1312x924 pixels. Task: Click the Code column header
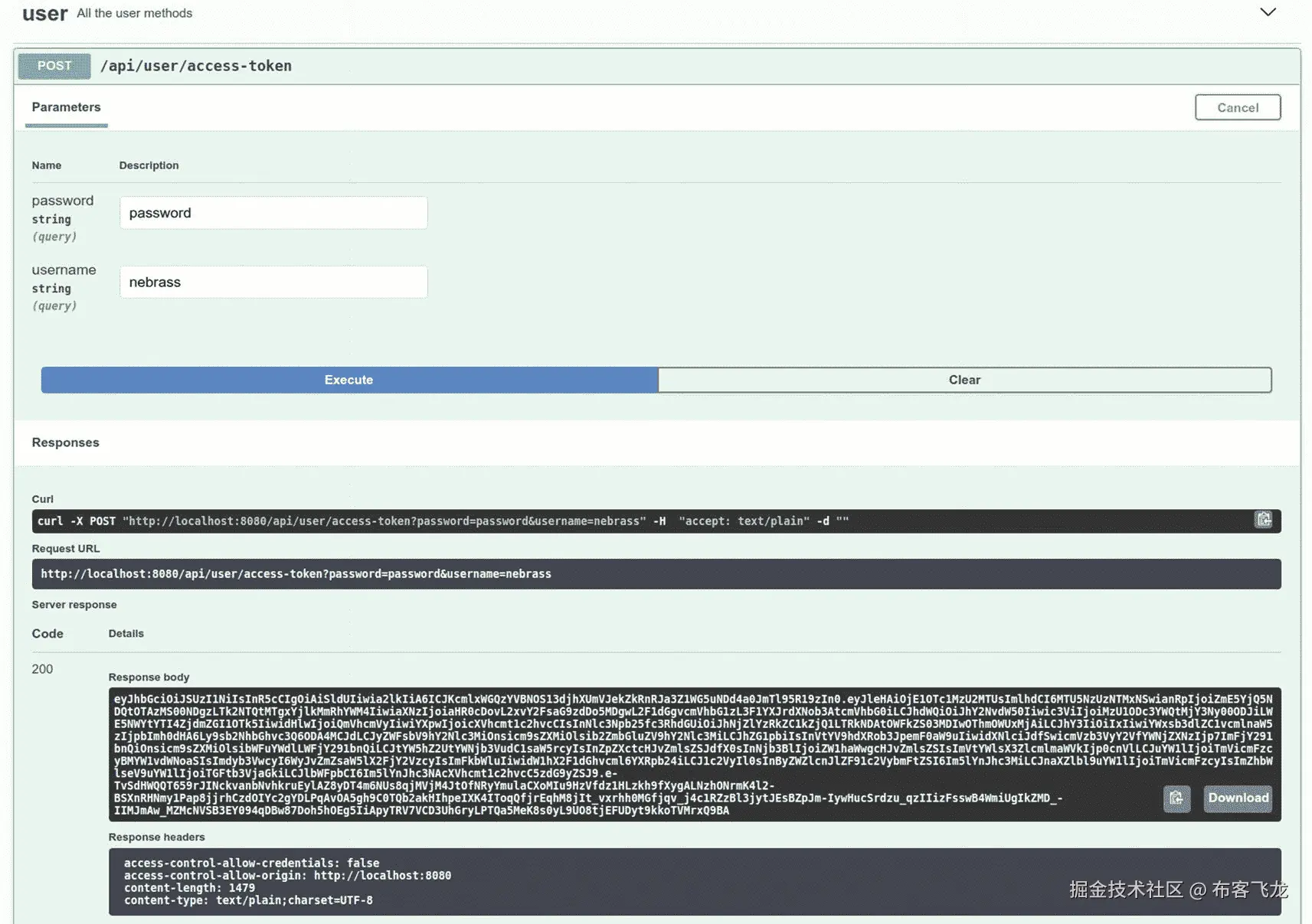pos(47,634)
